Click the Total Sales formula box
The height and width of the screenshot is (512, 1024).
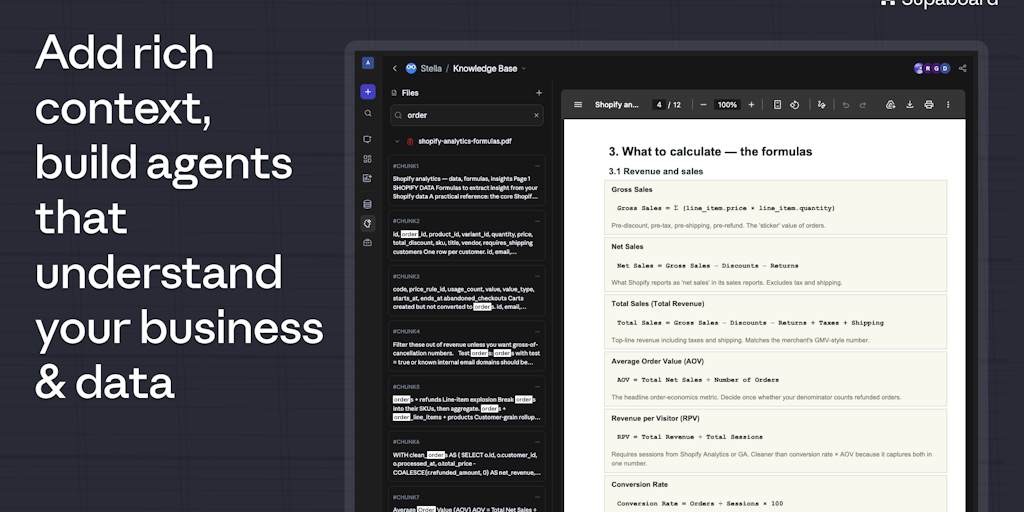click(x=775, y=321)
